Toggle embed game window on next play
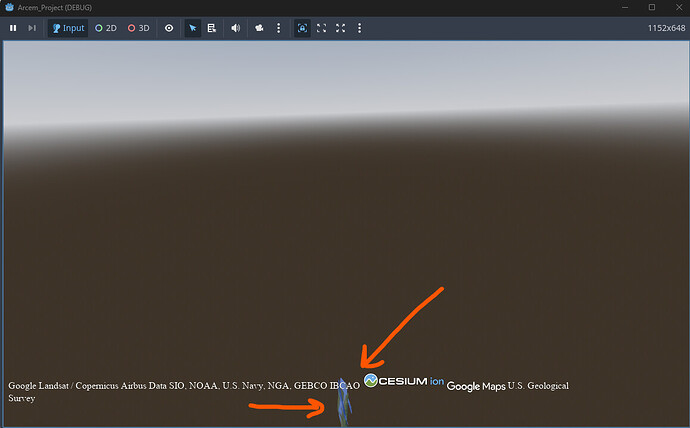The width and height of the screenshot is (690, 428). click(x=302, y=28)
